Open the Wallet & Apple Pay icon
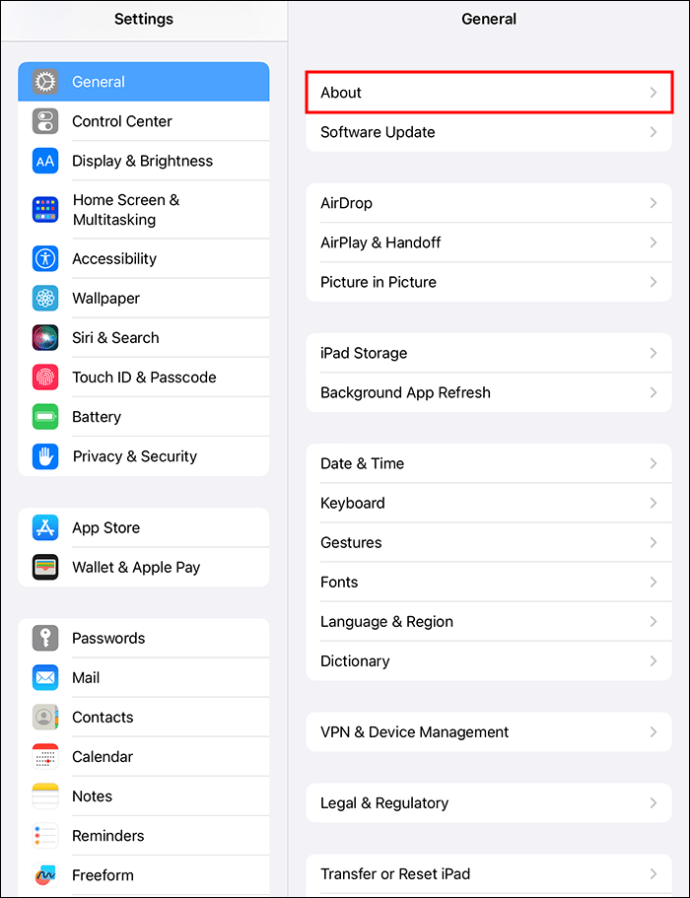Screen dimensions: 690x898 [x=45, y=567]
